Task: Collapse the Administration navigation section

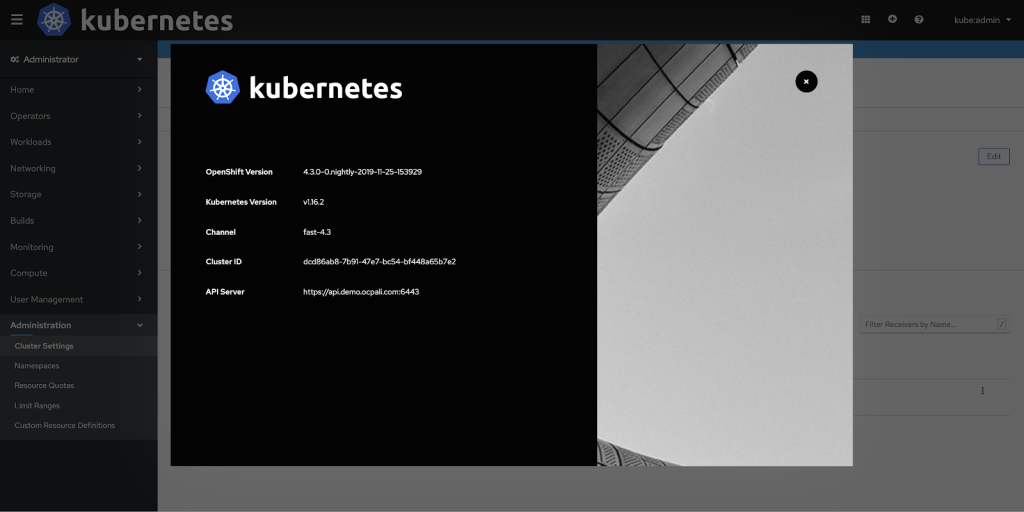Action: tap(78, 325)
